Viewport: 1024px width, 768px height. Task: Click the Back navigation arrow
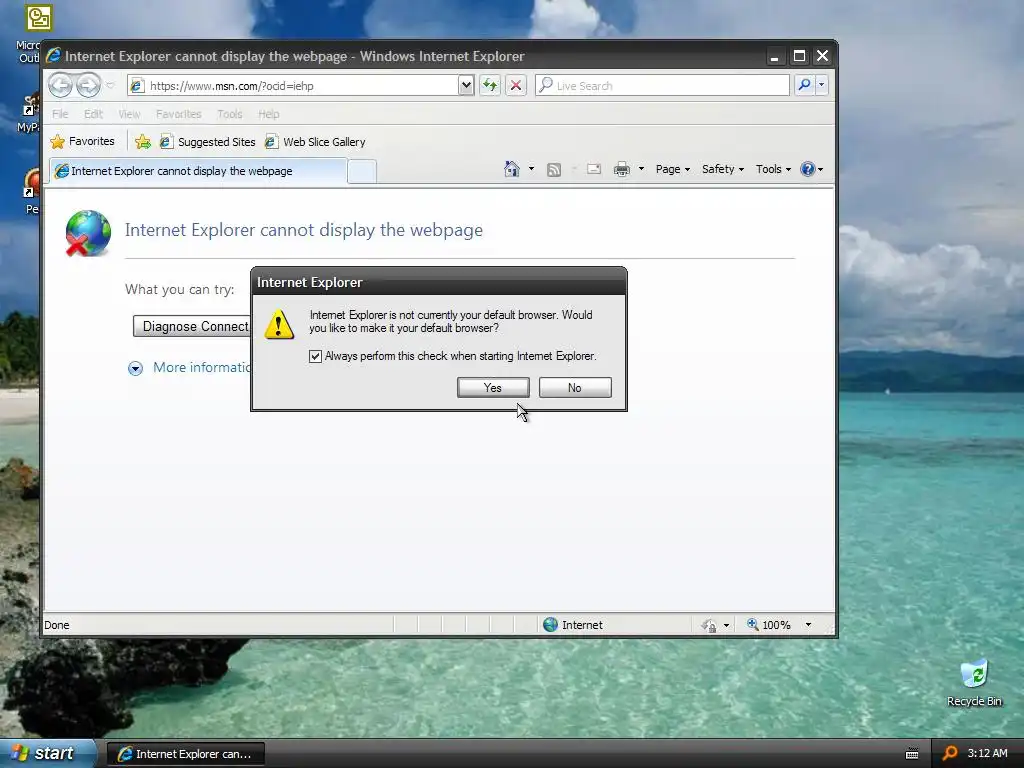(60, 85)
